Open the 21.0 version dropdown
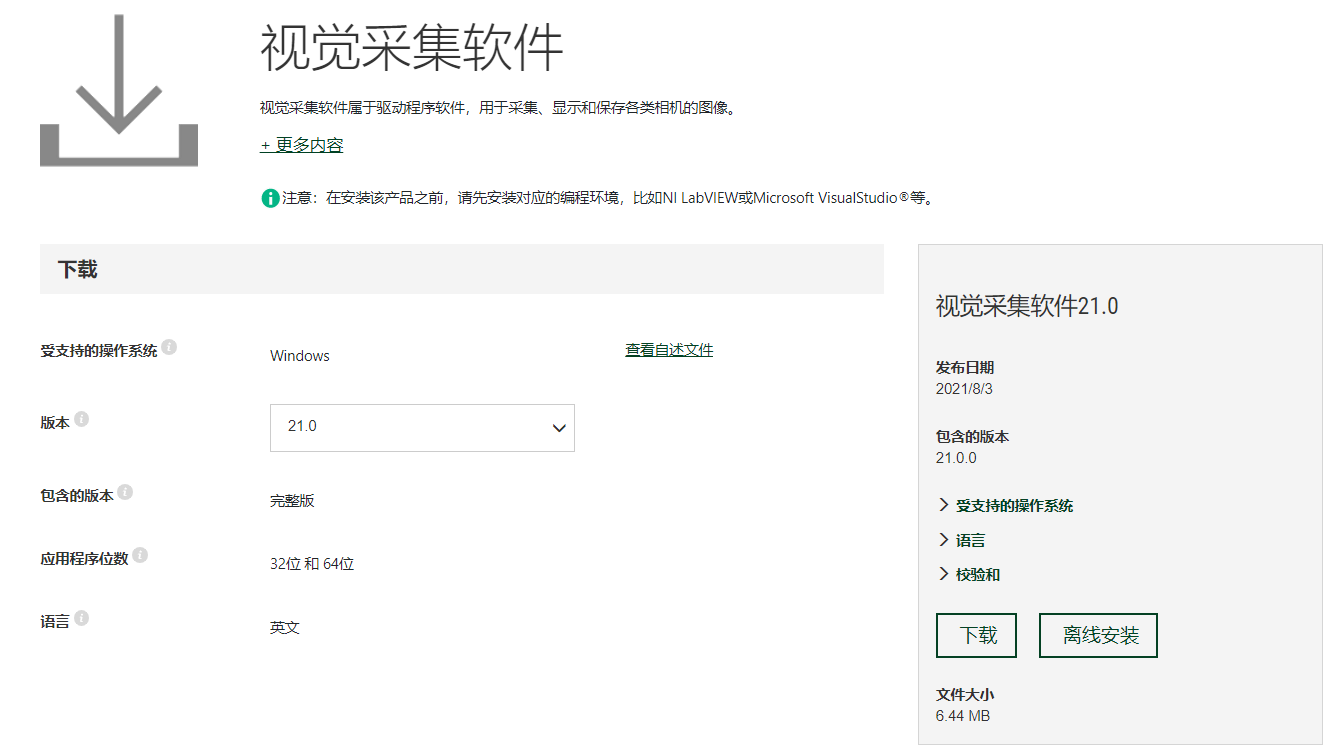The image size is (1329, 753). coord(422,427)
